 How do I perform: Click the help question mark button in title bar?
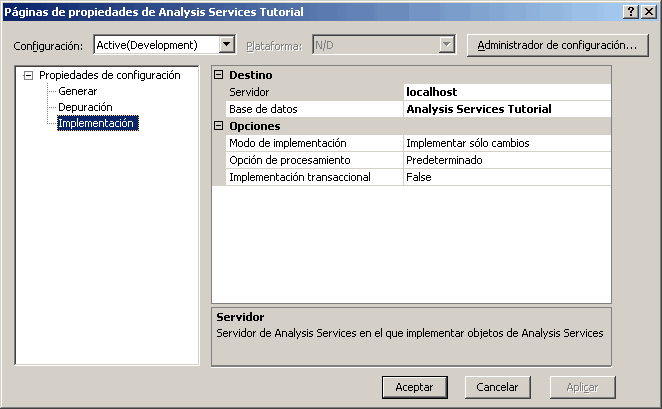pos(631,12)
